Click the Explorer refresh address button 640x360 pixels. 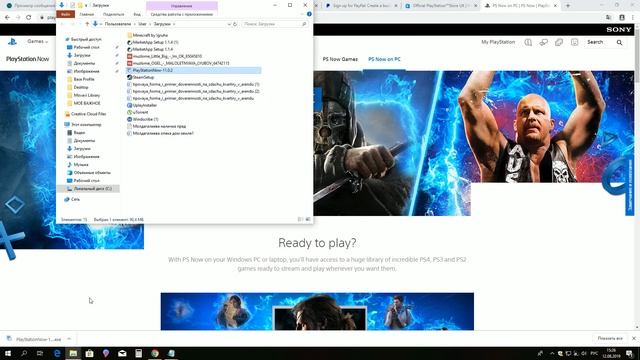(x=235, y=24)
